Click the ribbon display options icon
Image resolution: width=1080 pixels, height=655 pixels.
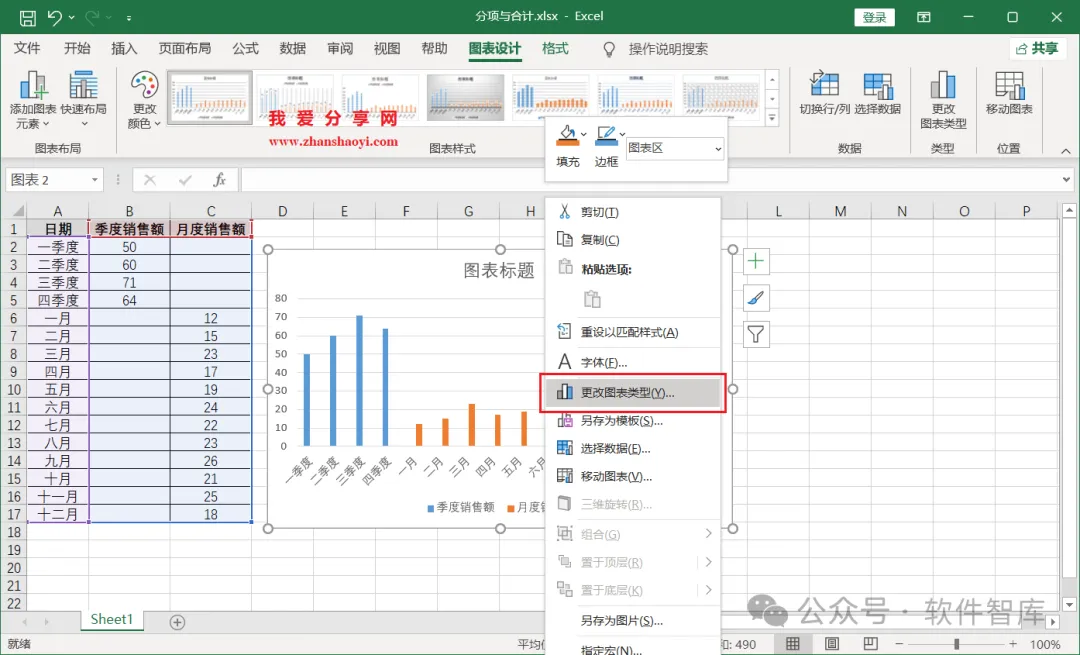pos(924,17)
